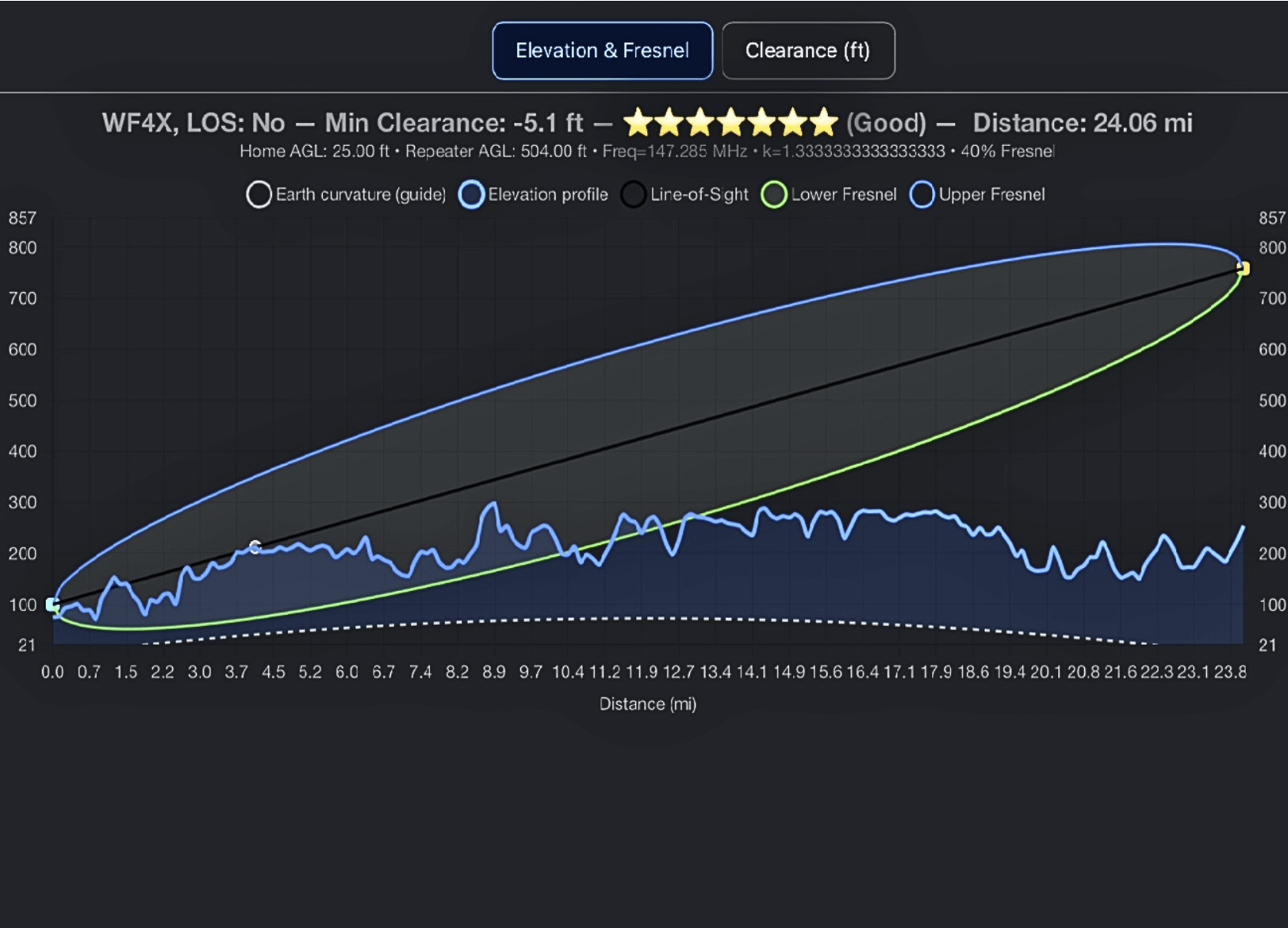Click the middle star of the rating
Viewport: 1288px width, 928px height.
tap(730, 123)
